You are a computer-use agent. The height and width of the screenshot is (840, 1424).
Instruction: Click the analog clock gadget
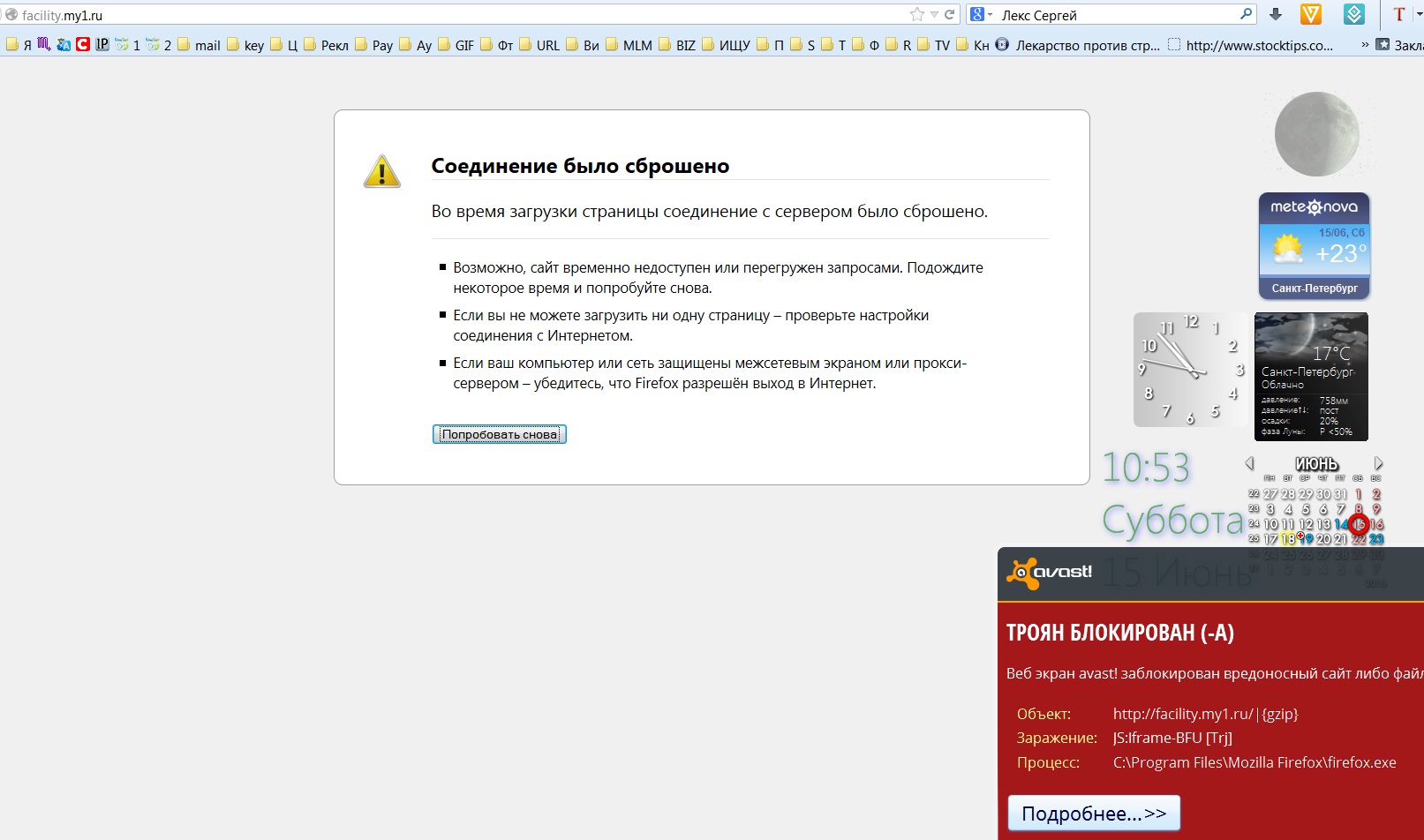point(1190,369)
